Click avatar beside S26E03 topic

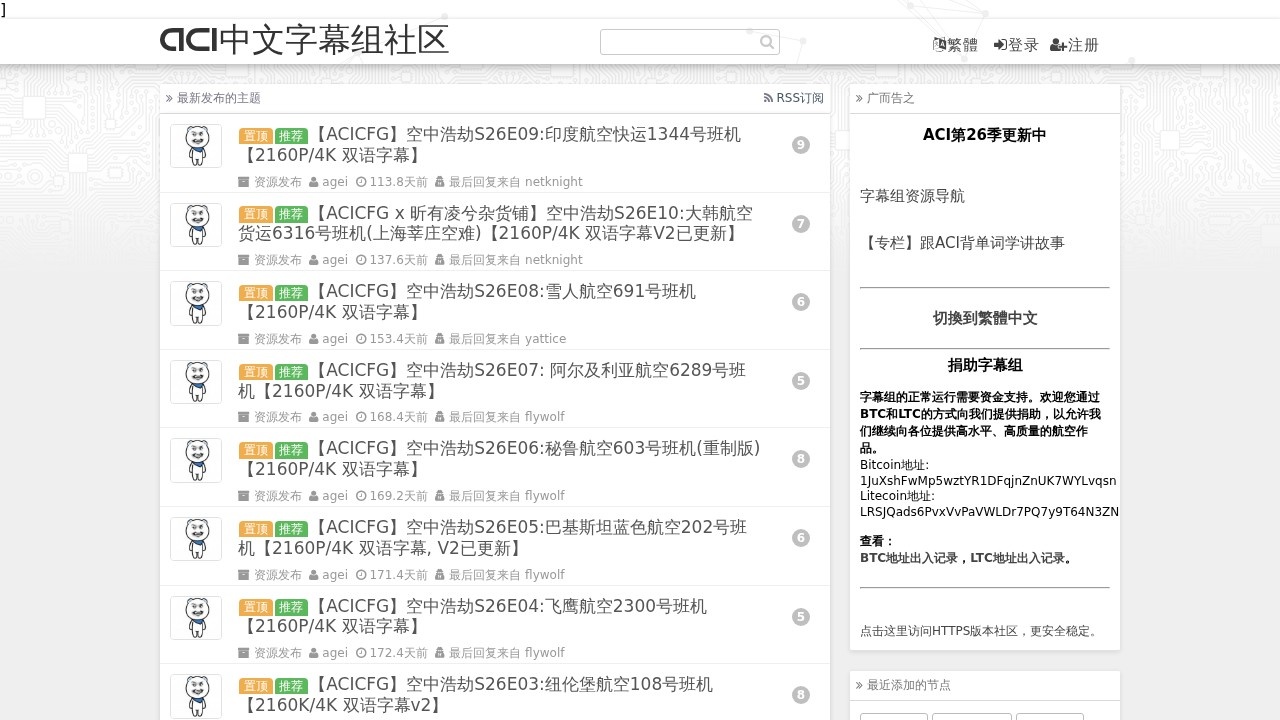pos(196,696)
